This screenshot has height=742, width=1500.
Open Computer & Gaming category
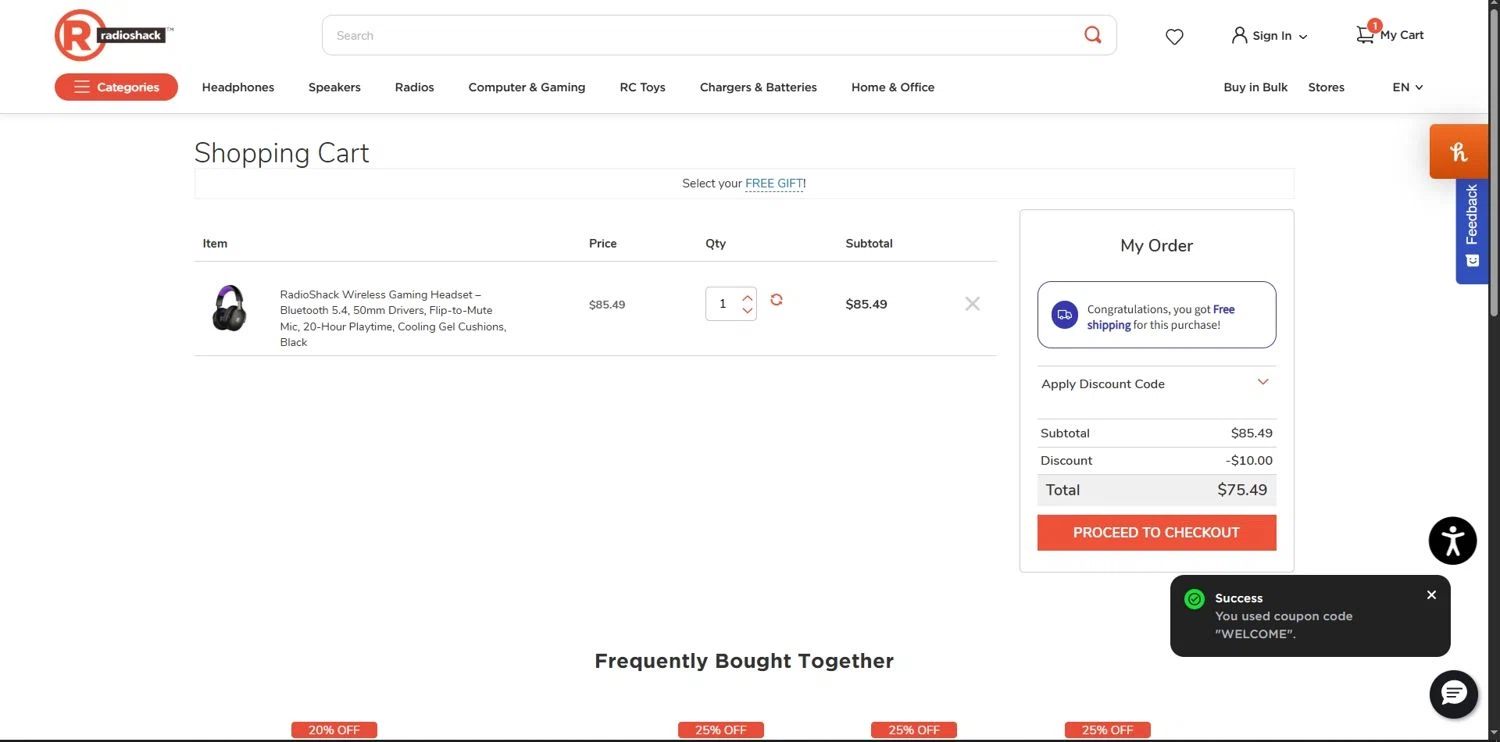[527, 87]
